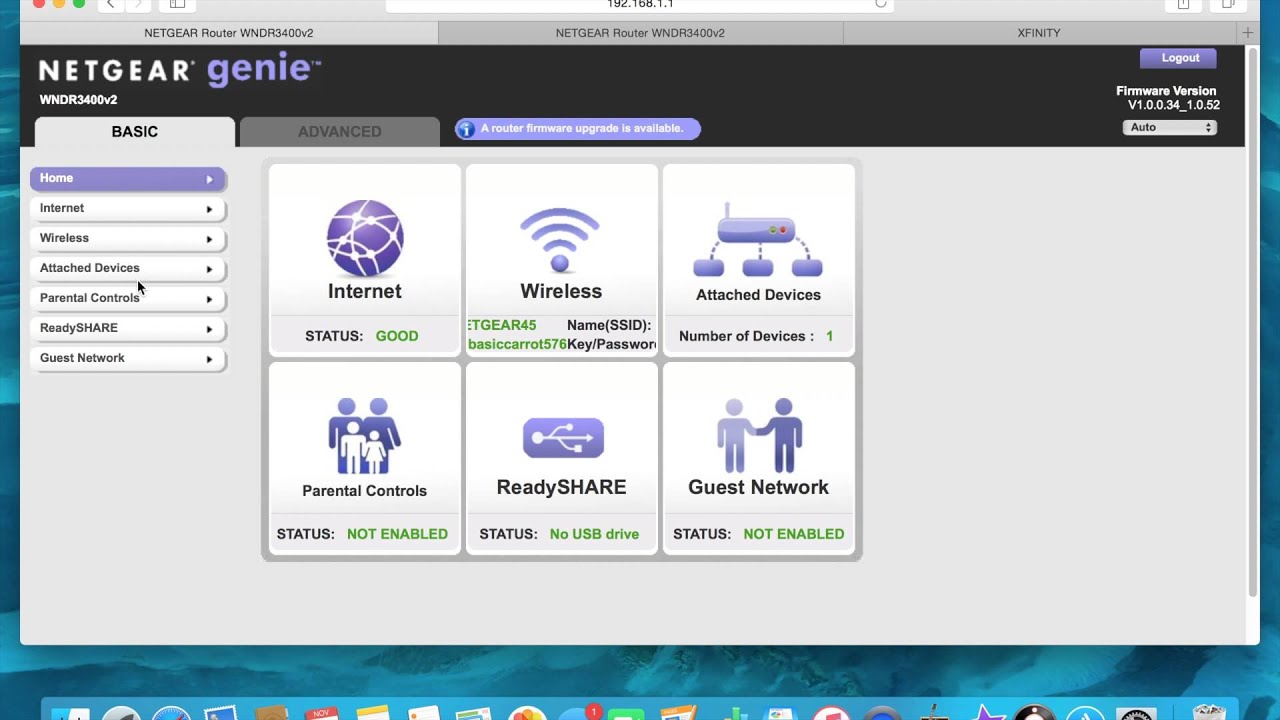The image size is (1280, 720).
Task: Click the Attached Devices router network icon
Action: pos(758,239)
